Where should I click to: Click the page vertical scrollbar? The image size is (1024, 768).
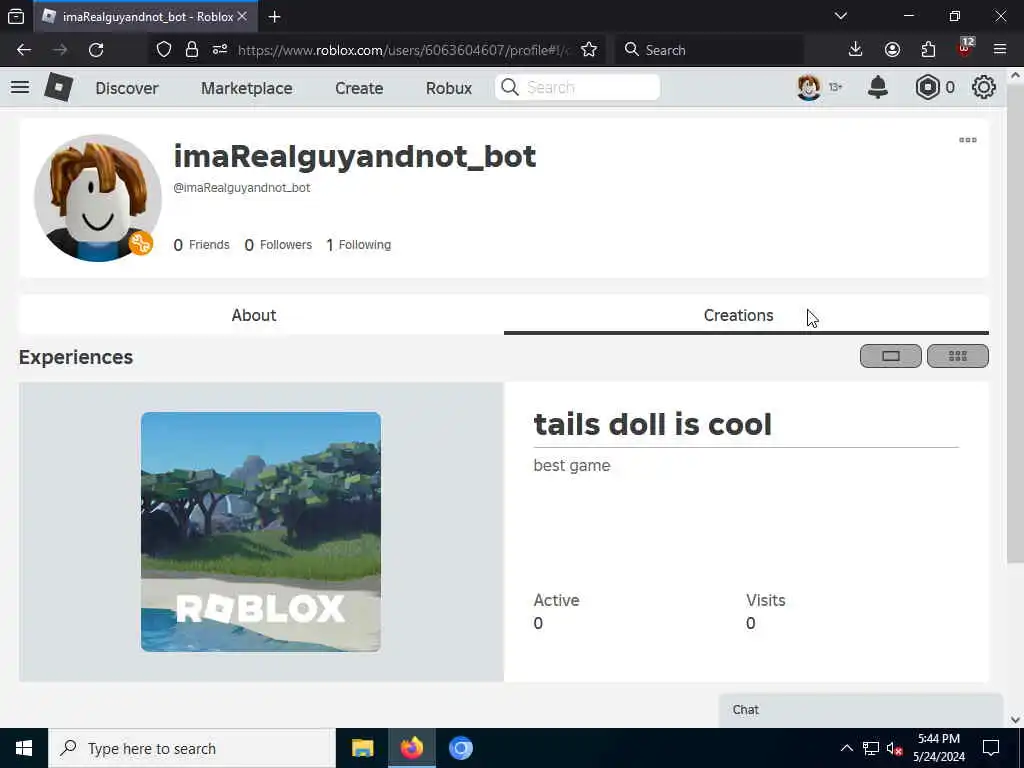click(x=1015, y=323)
